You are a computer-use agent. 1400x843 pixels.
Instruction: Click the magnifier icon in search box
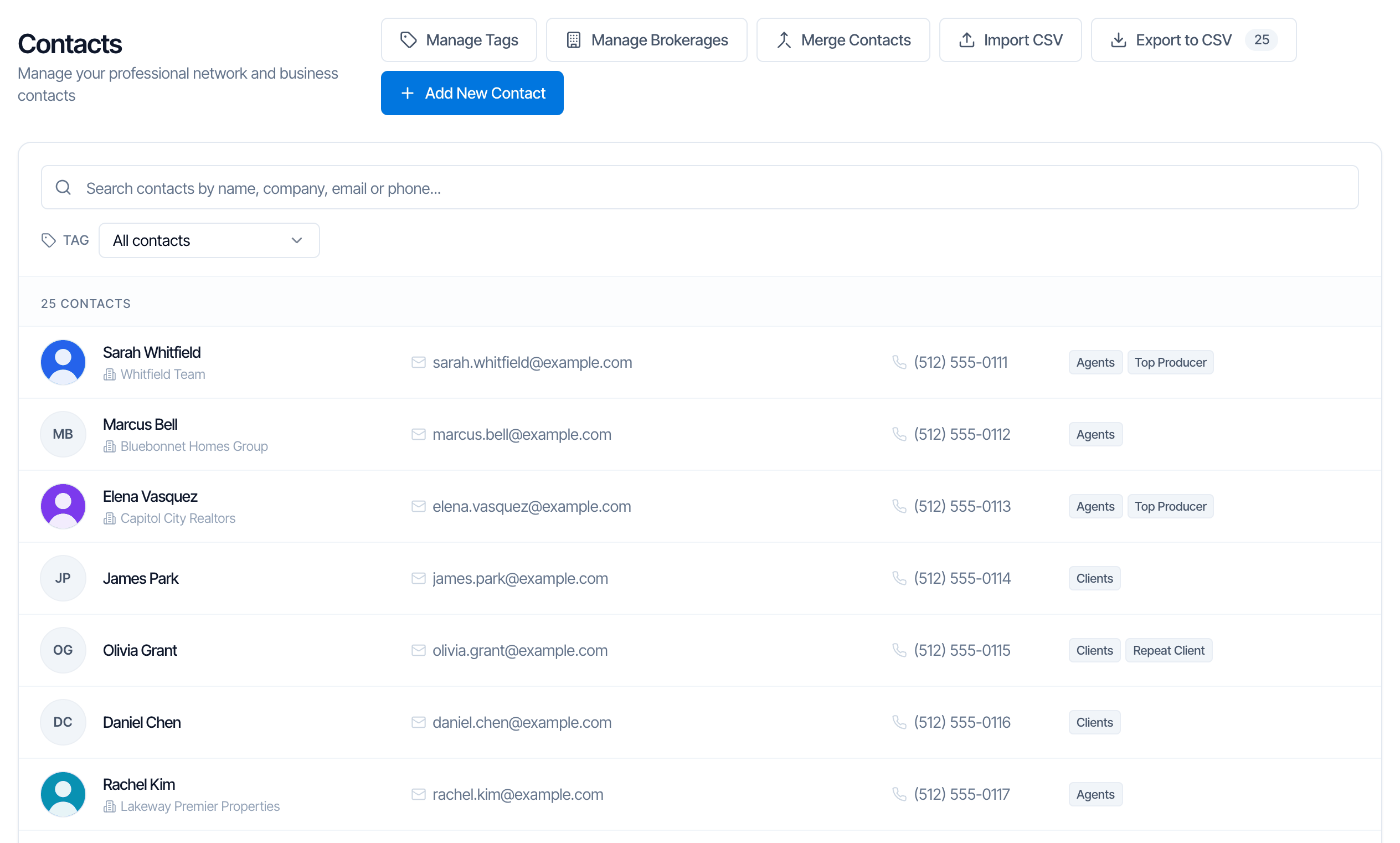(64, 187)
